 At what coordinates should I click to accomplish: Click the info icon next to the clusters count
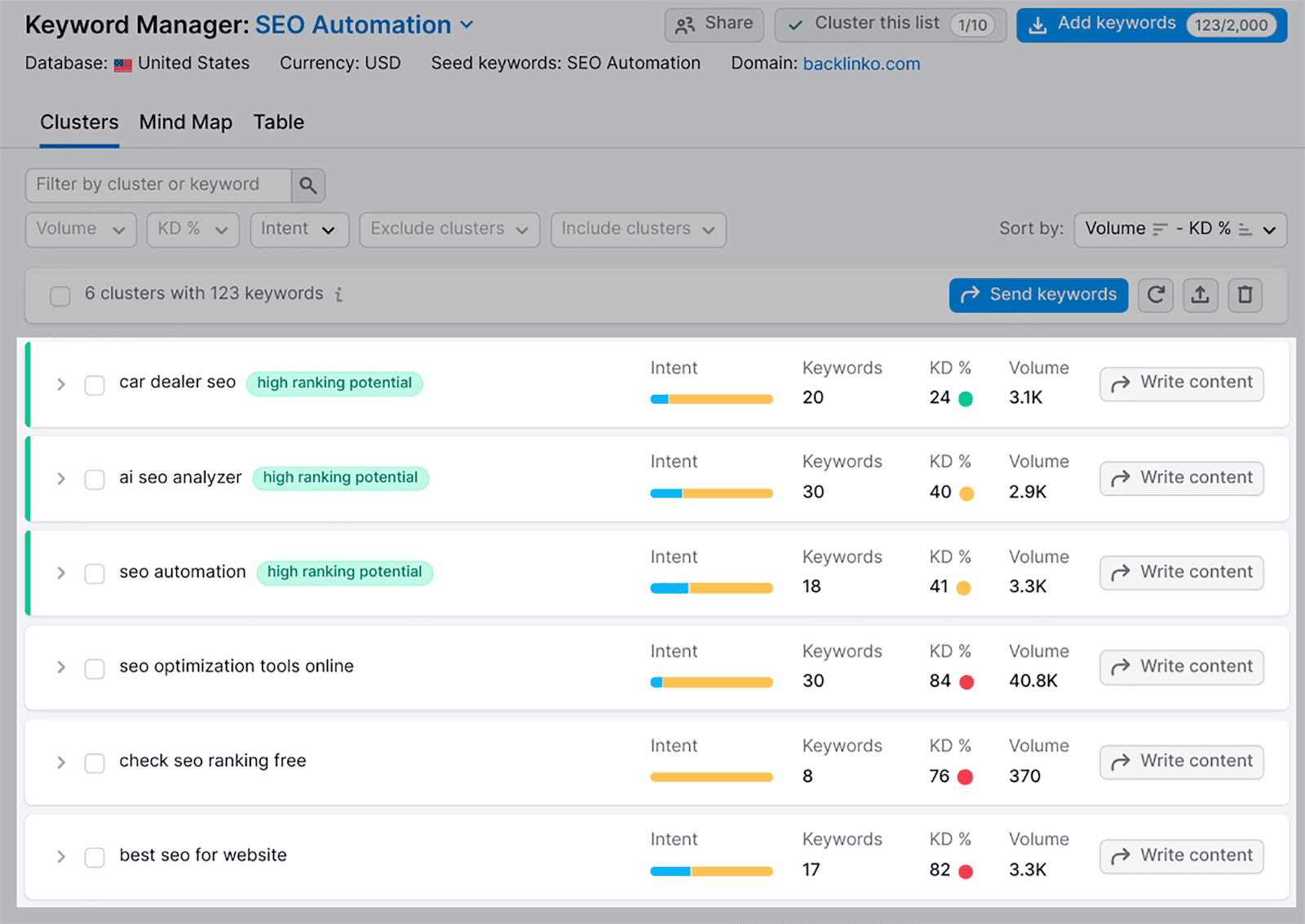(x=339, y=294)
